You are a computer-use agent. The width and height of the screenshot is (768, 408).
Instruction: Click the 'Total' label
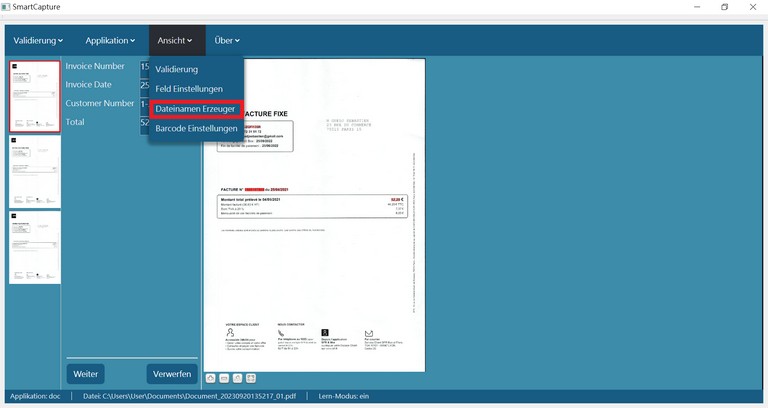75,122
